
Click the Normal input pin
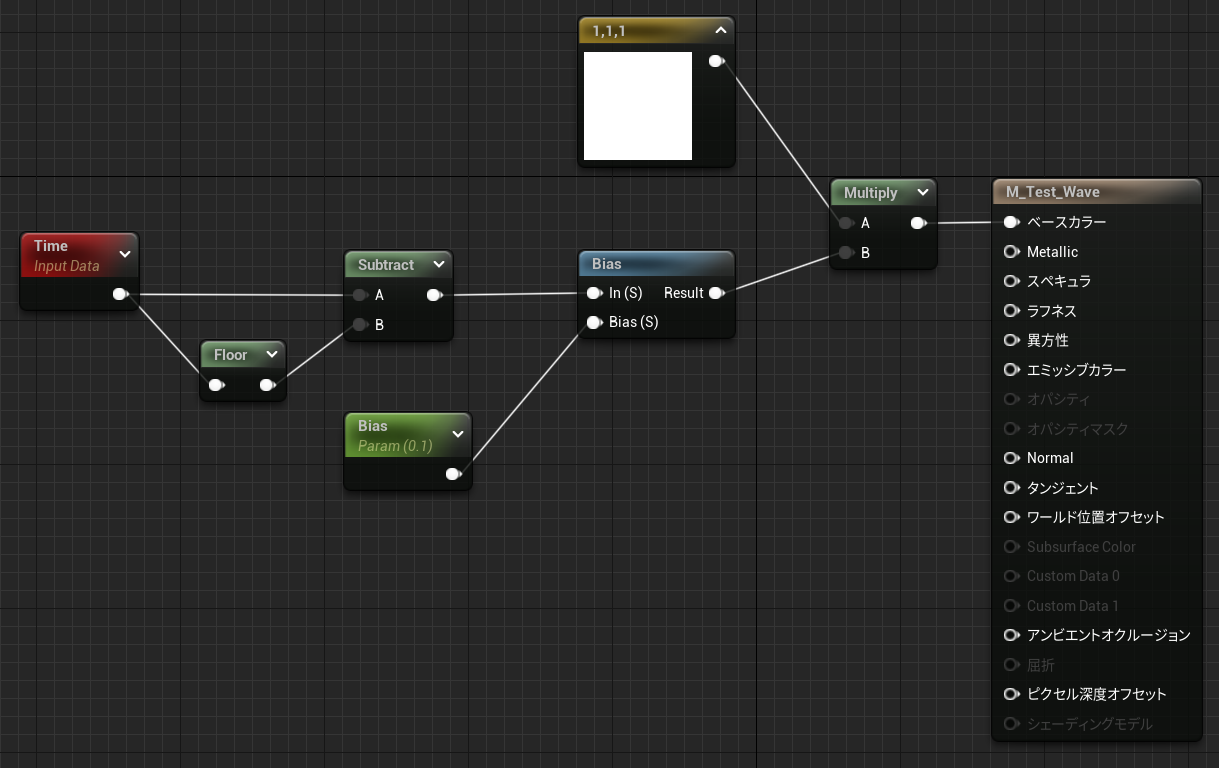(1011, 458)
